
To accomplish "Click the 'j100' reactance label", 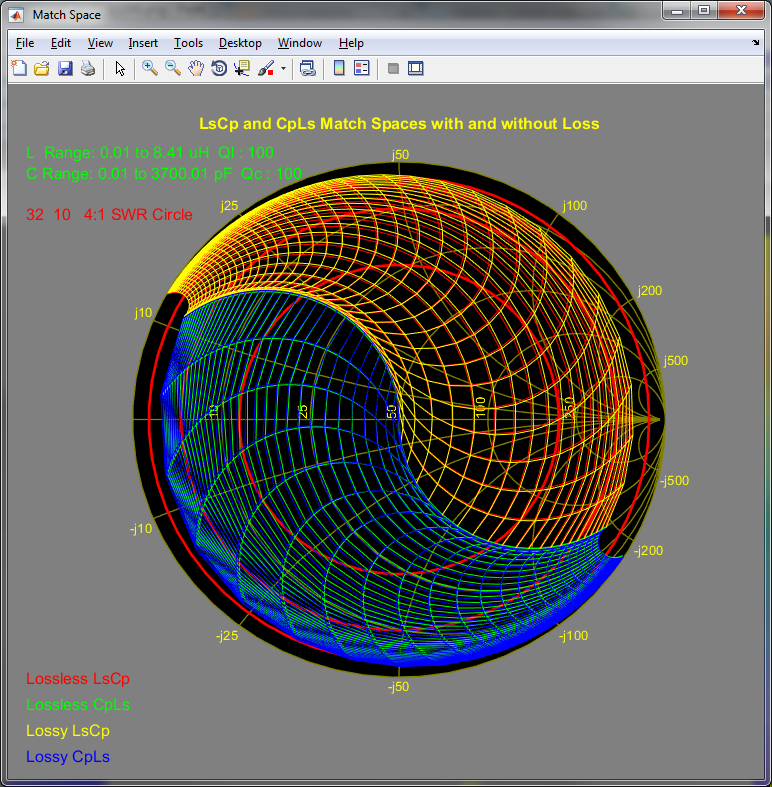I will pyautogui.click(x=575, y=206).
